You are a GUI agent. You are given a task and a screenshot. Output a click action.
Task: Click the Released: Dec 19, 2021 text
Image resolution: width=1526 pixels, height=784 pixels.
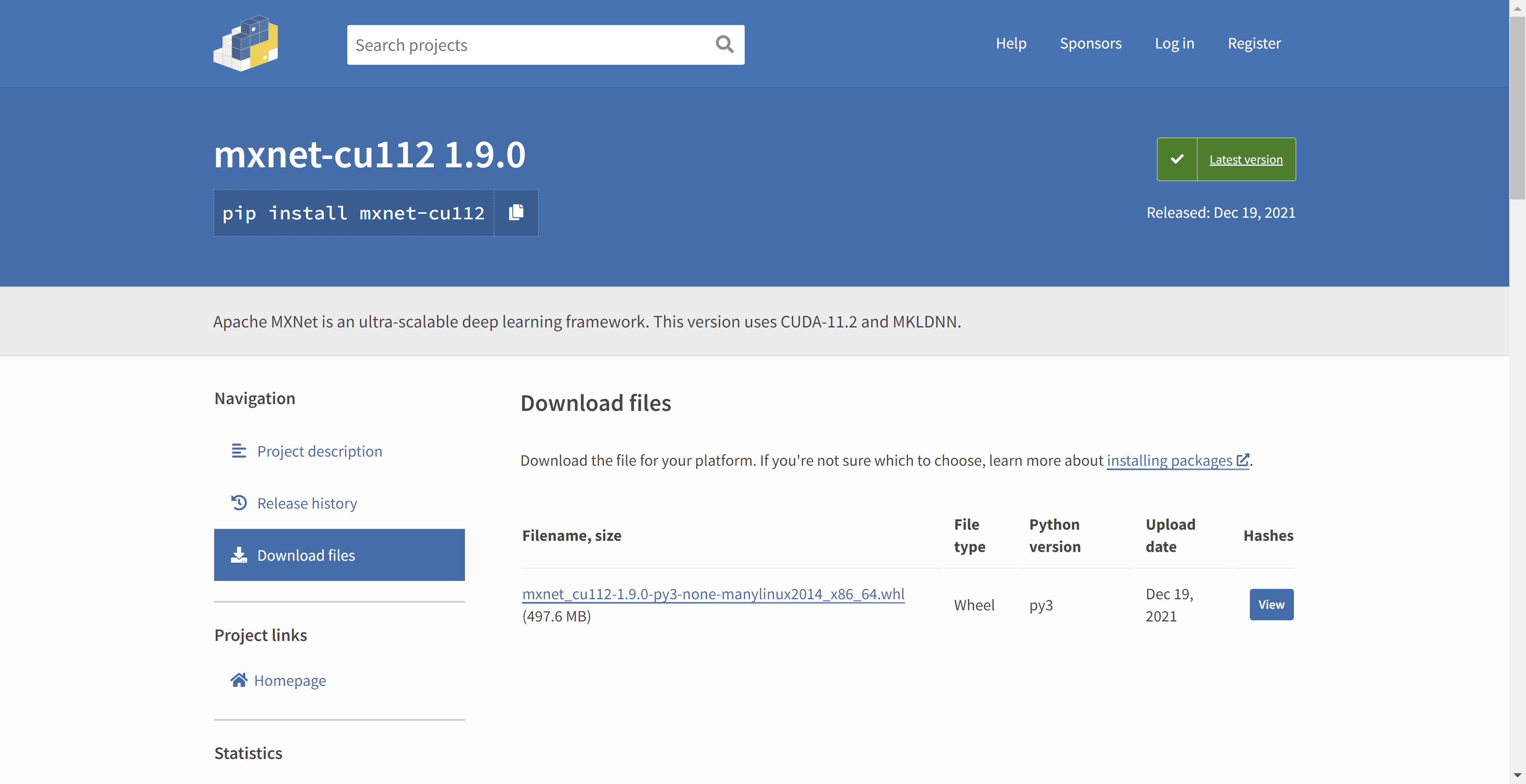(1221, 213)
